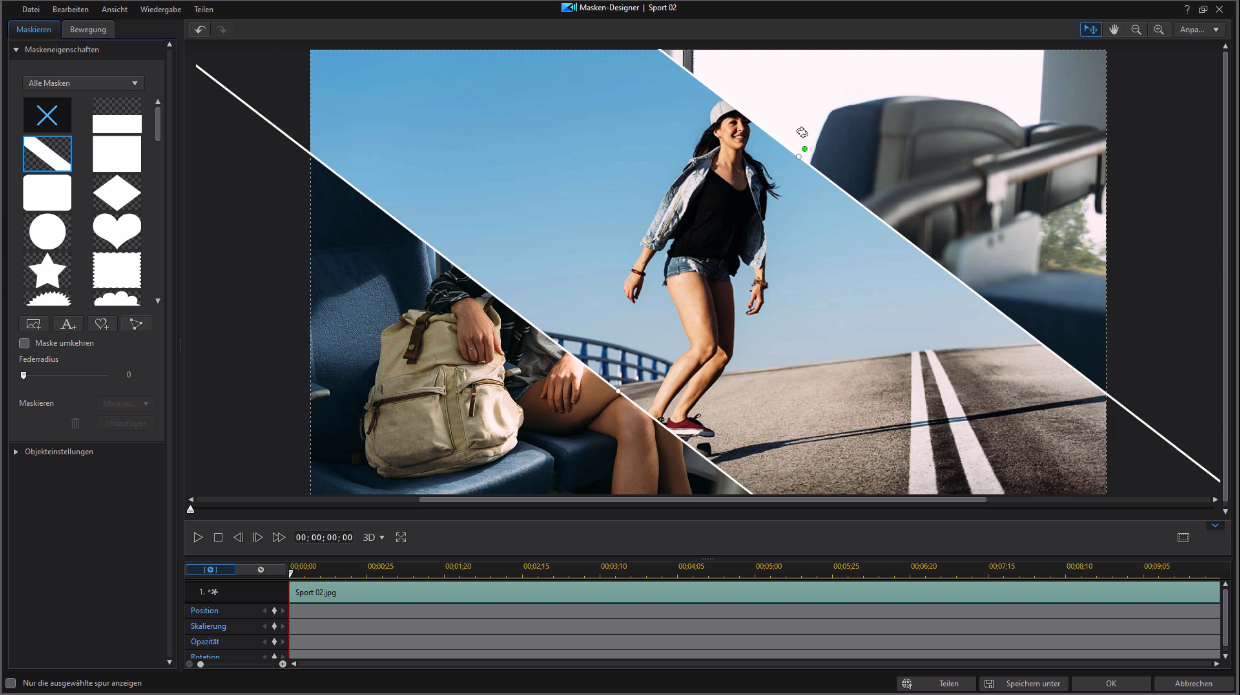Create a text mask with A+ icon

(x=67, y=323)
